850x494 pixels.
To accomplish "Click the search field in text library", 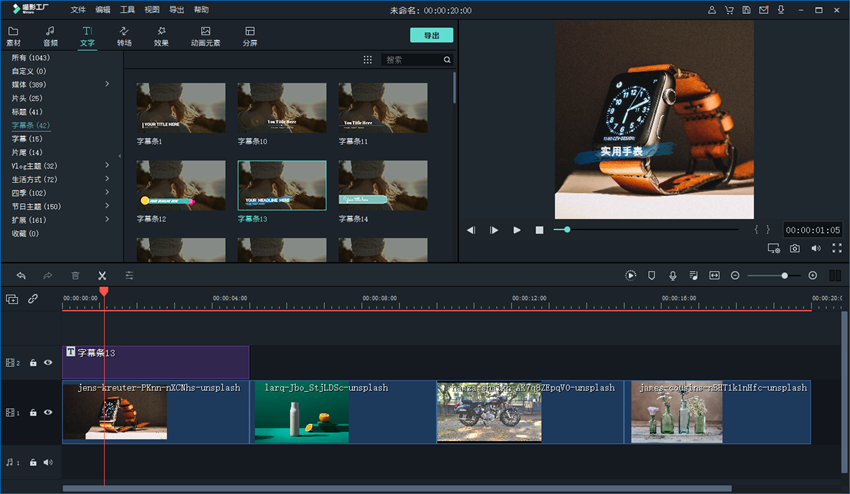I will click(412, 60).
